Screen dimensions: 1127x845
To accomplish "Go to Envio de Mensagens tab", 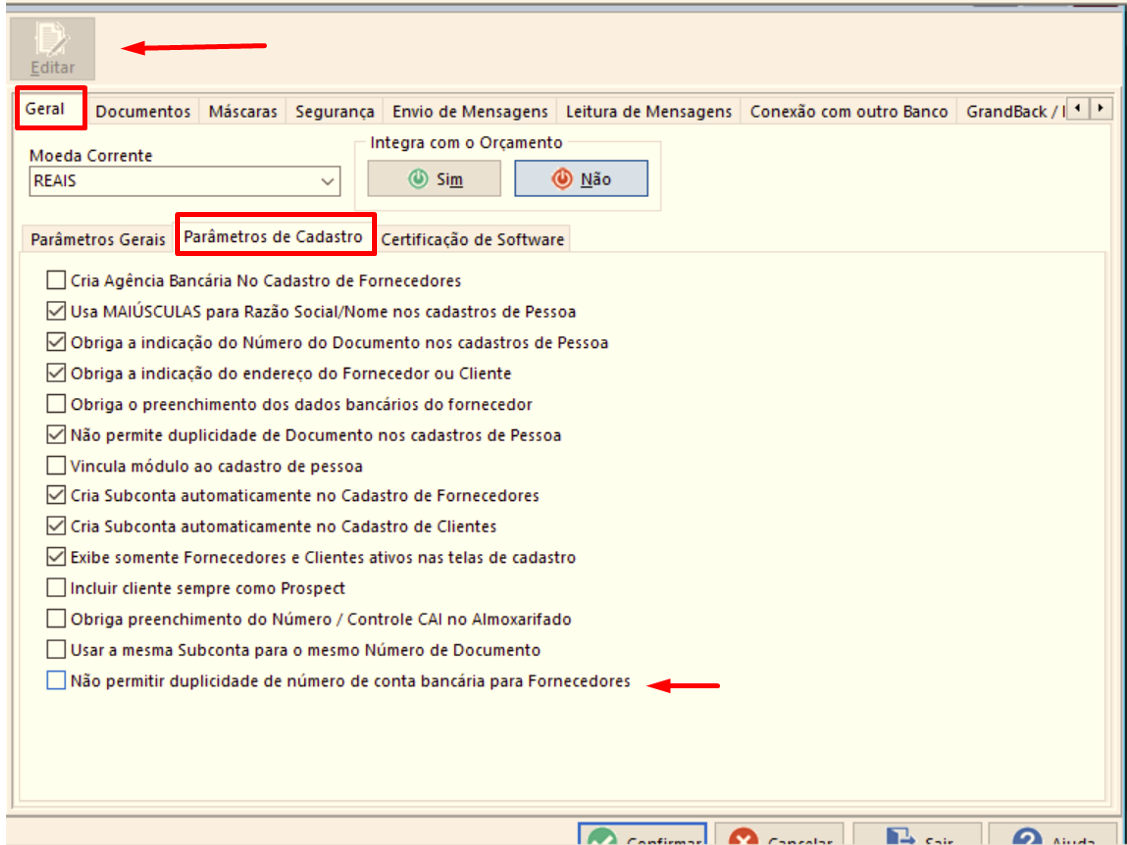I will tap(469, 111).
